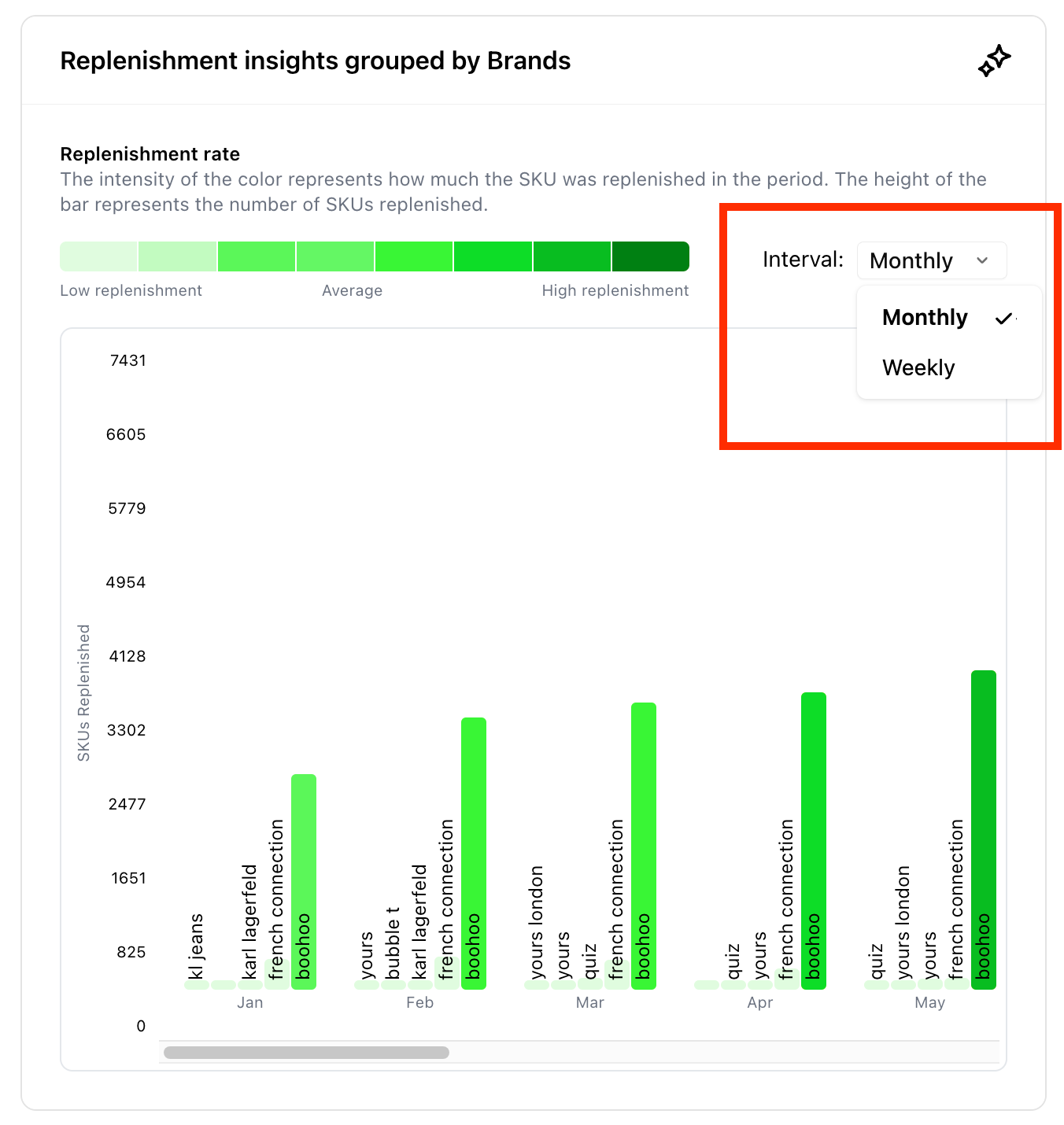The image size is (1064, 1125).
Task: Click the boohoo bar for Mar
Action: click(644, 846)
